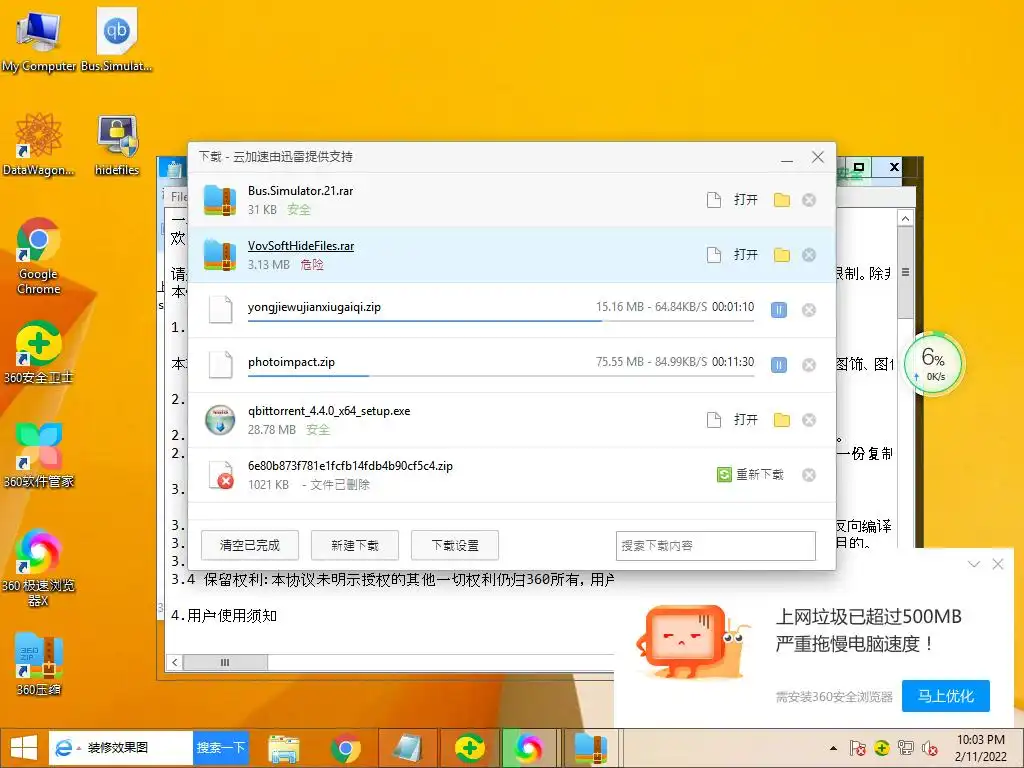Open Google Chrome desktop shortcut

click(x=39, y=256)
